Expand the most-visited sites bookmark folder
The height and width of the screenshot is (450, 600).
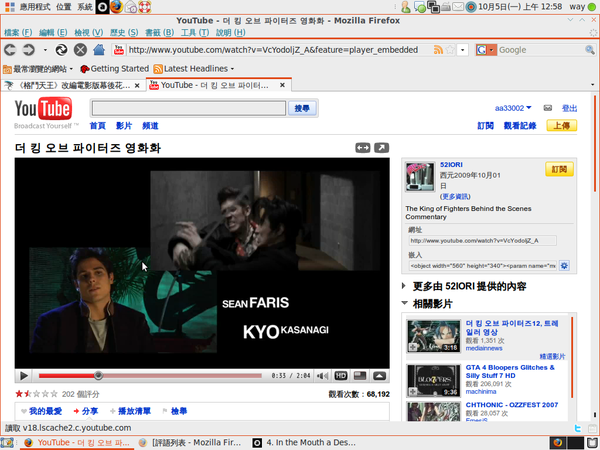point(38,69)
